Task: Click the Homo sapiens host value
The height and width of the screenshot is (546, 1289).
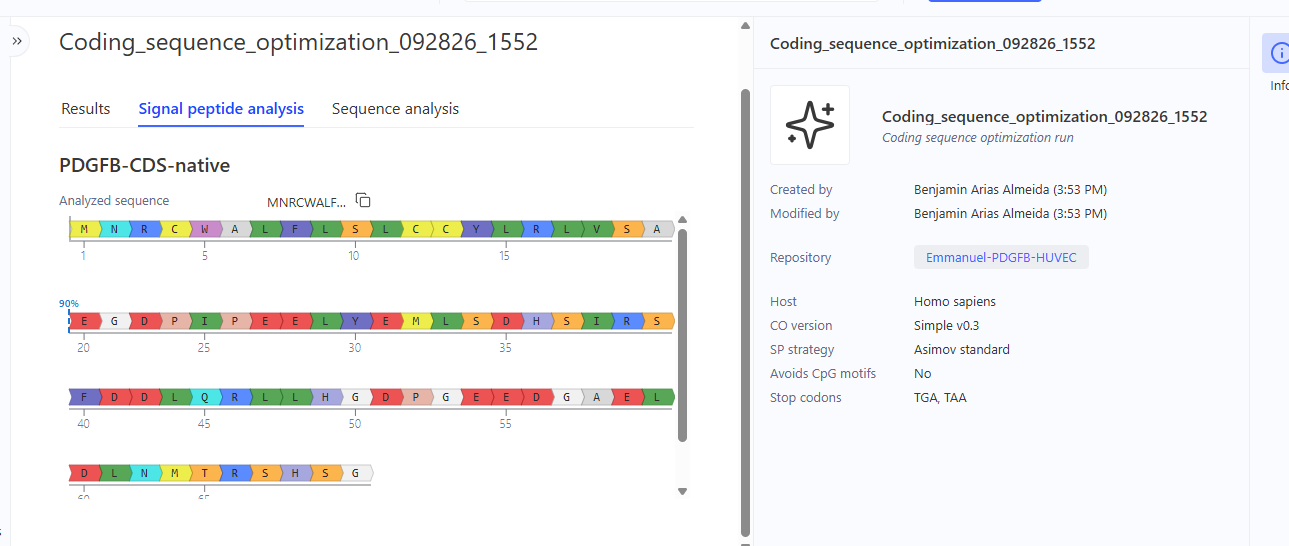Action: tap(955, 301)
